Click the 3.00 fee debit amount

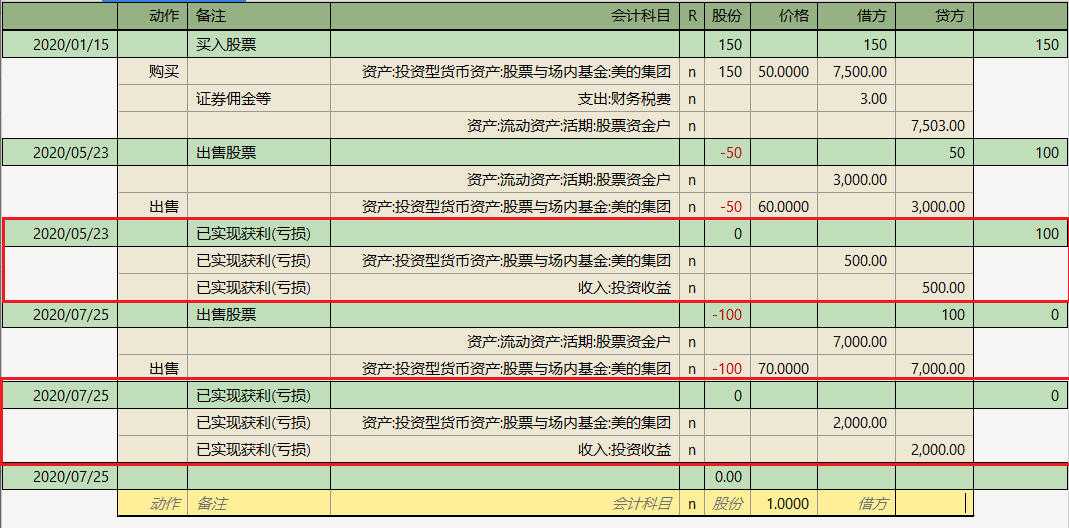click(872, 99)
